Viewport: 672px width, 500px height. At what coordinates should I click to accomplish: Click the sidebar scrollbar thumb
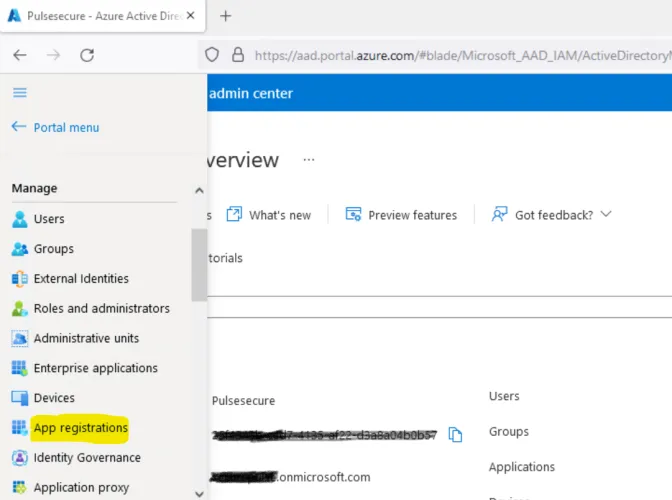[x=199, y=265]
